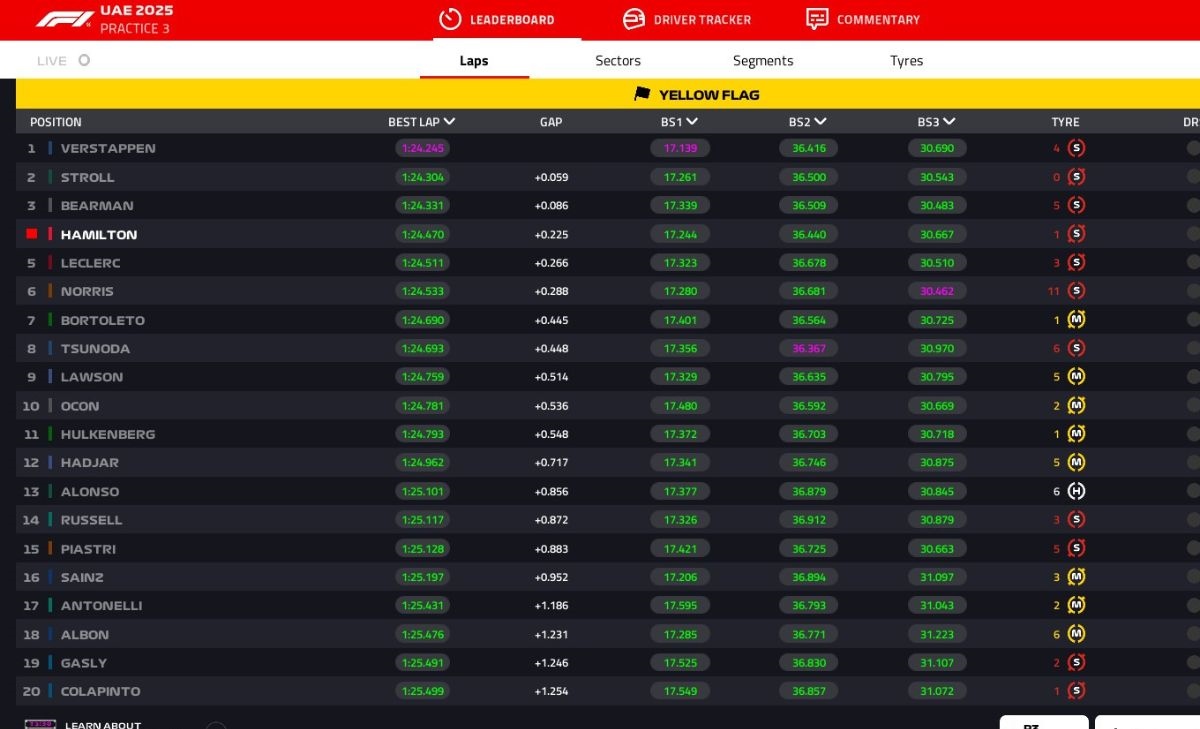The image size is (1200, 729).
Task: Open the BS1 column dropdown chevron
Action: (x=692, y=121)
